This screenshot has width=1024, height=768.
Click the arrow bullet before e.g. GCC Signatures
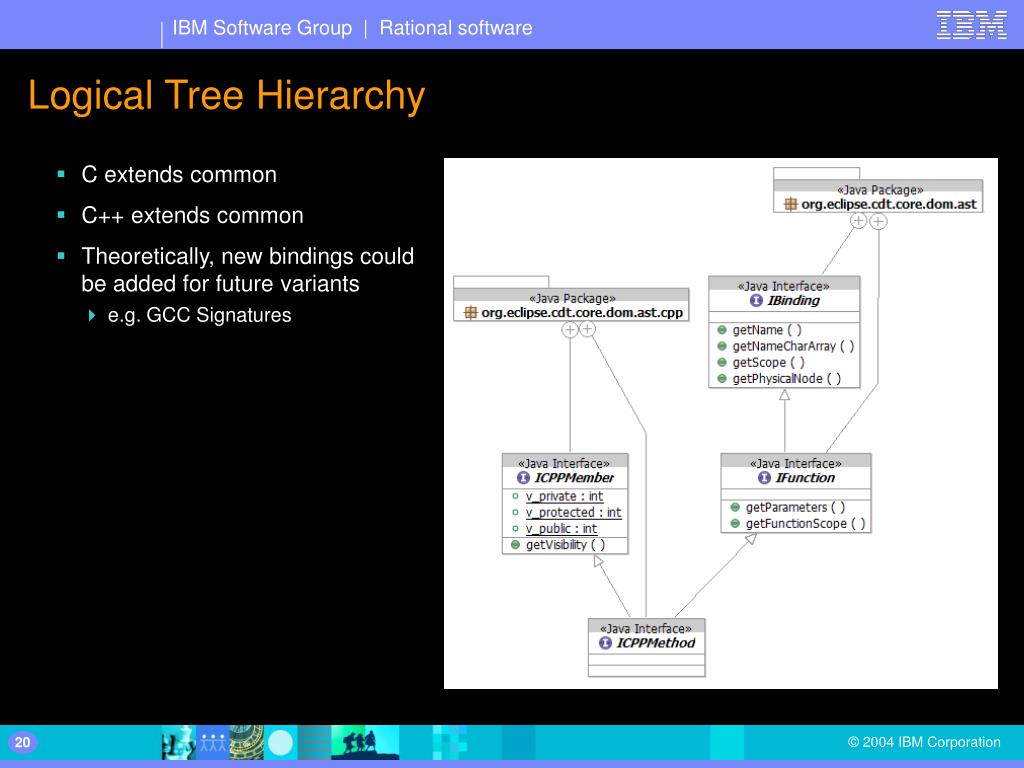92,315
